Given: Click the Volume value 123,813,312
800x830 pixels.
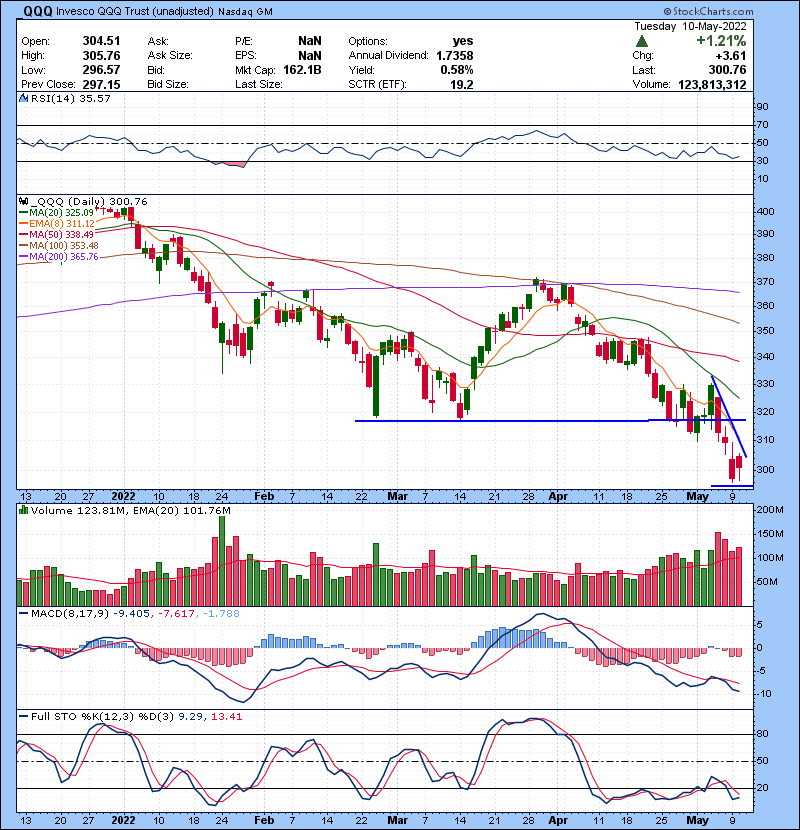Looking at the screenshot, I should tap(712, 84).
